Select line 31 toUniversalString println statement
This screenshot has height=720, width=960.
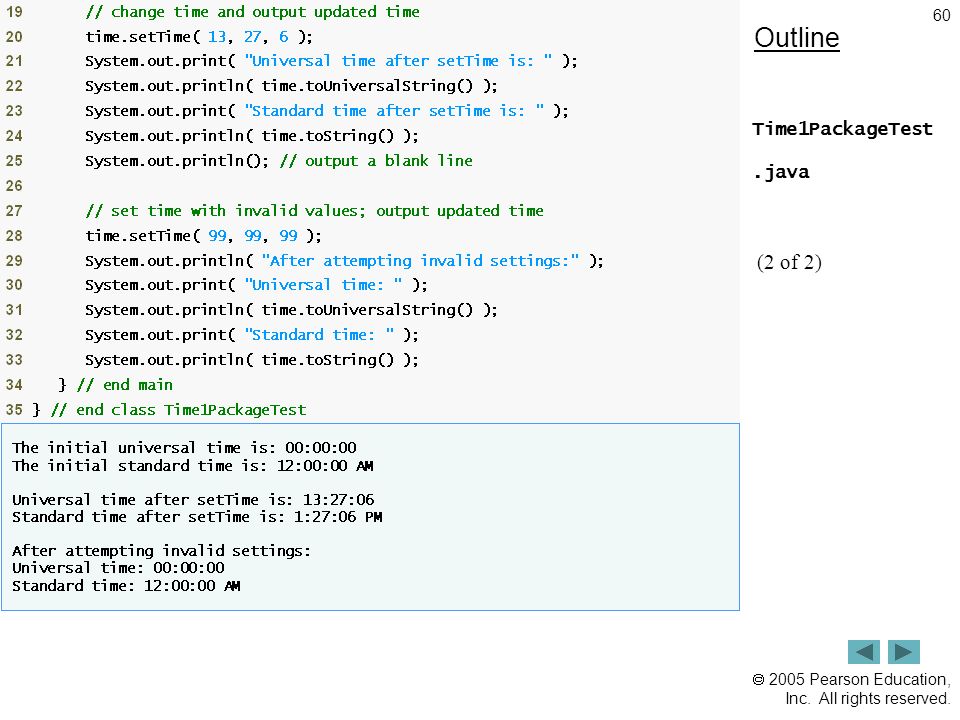291,310
